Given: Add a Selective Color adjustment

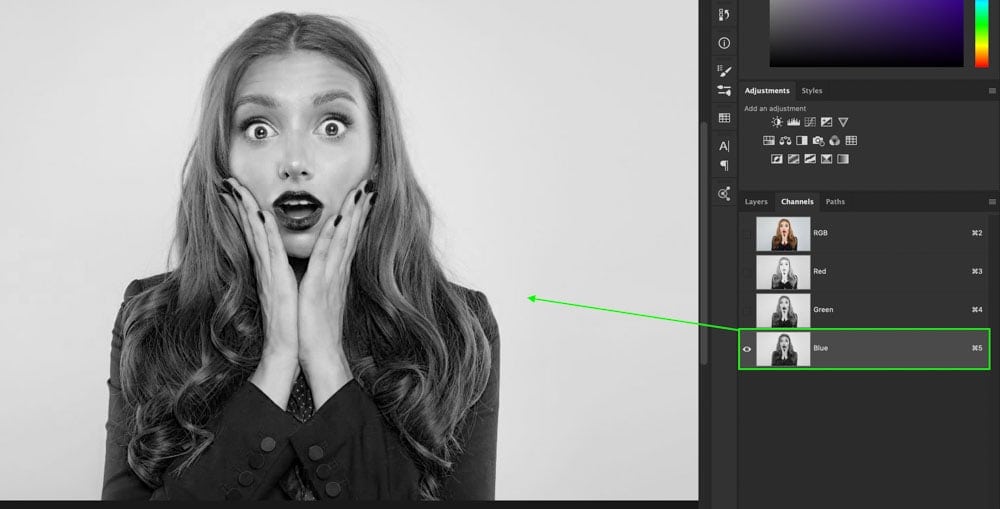Looking at the screenshot, I should [x=827, y=159].
